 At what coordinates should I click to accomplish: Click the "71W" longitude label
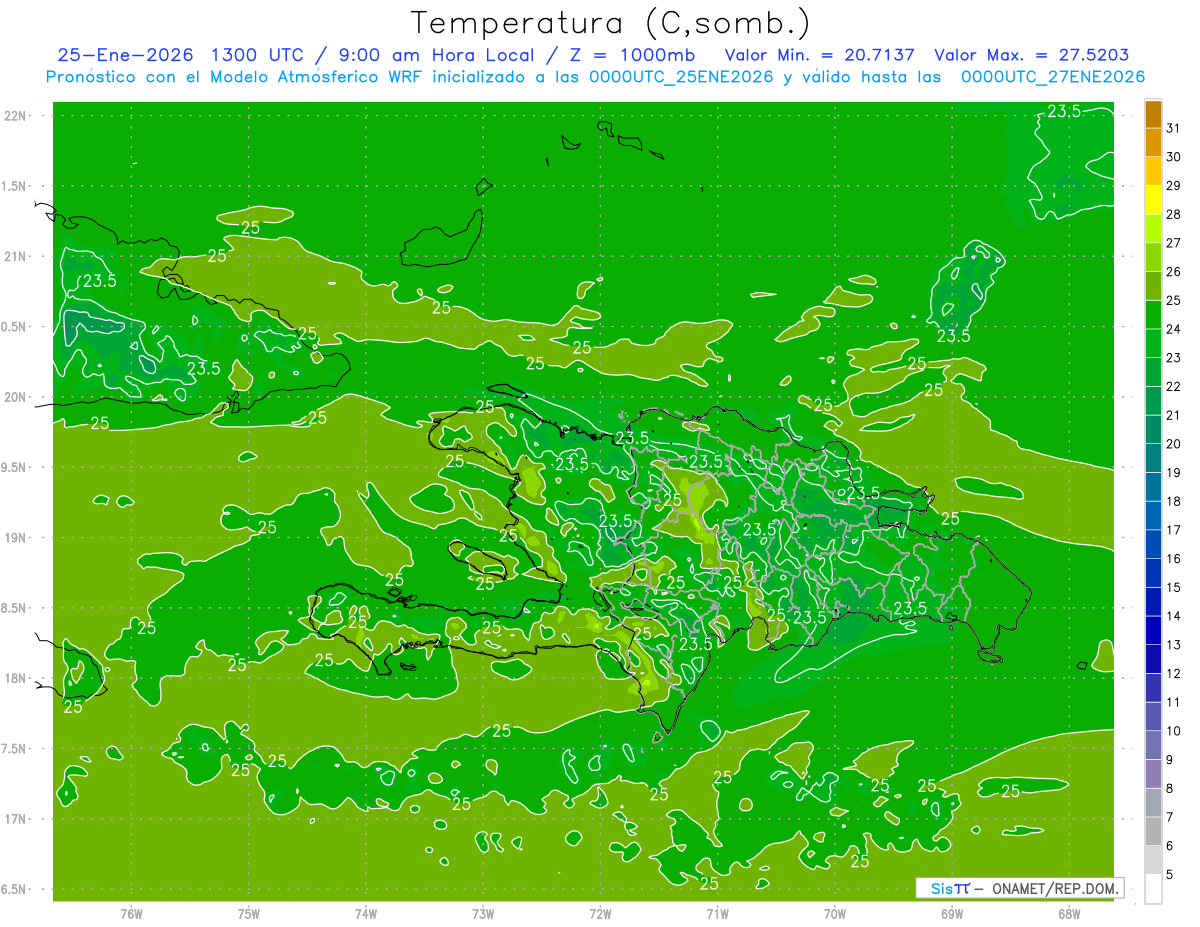click(x=717, y=914)
